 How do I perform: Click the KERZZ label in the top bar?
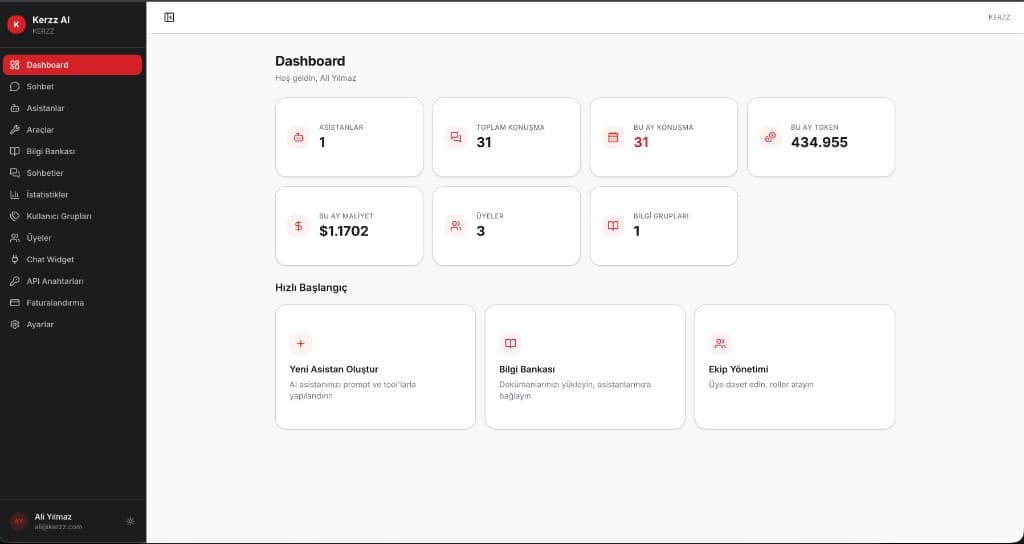tap(999, 18)
